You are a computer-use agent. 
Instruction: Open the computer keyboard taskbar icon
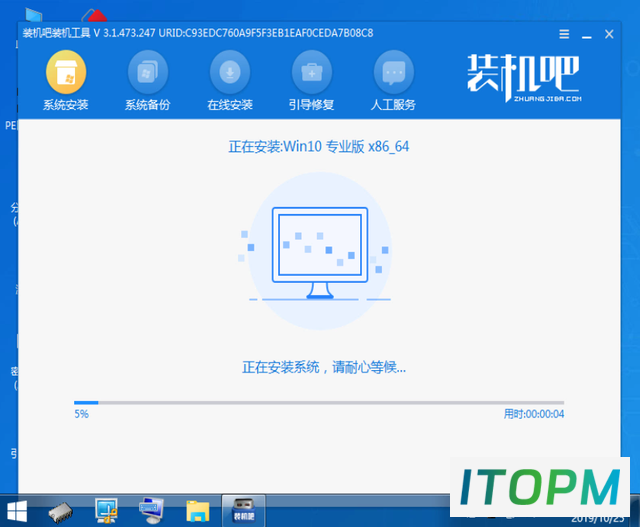151,510
